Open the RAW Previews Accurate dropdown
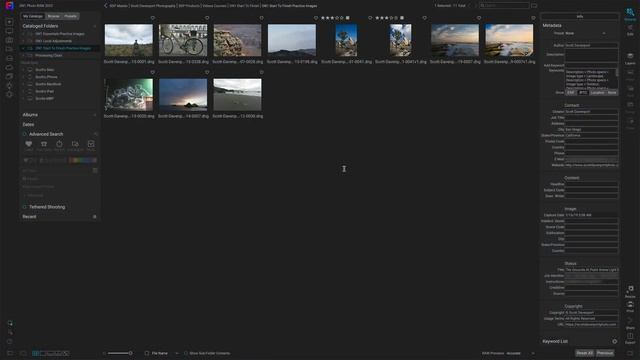This screenshot has width=640, height=360. [520, 353]
